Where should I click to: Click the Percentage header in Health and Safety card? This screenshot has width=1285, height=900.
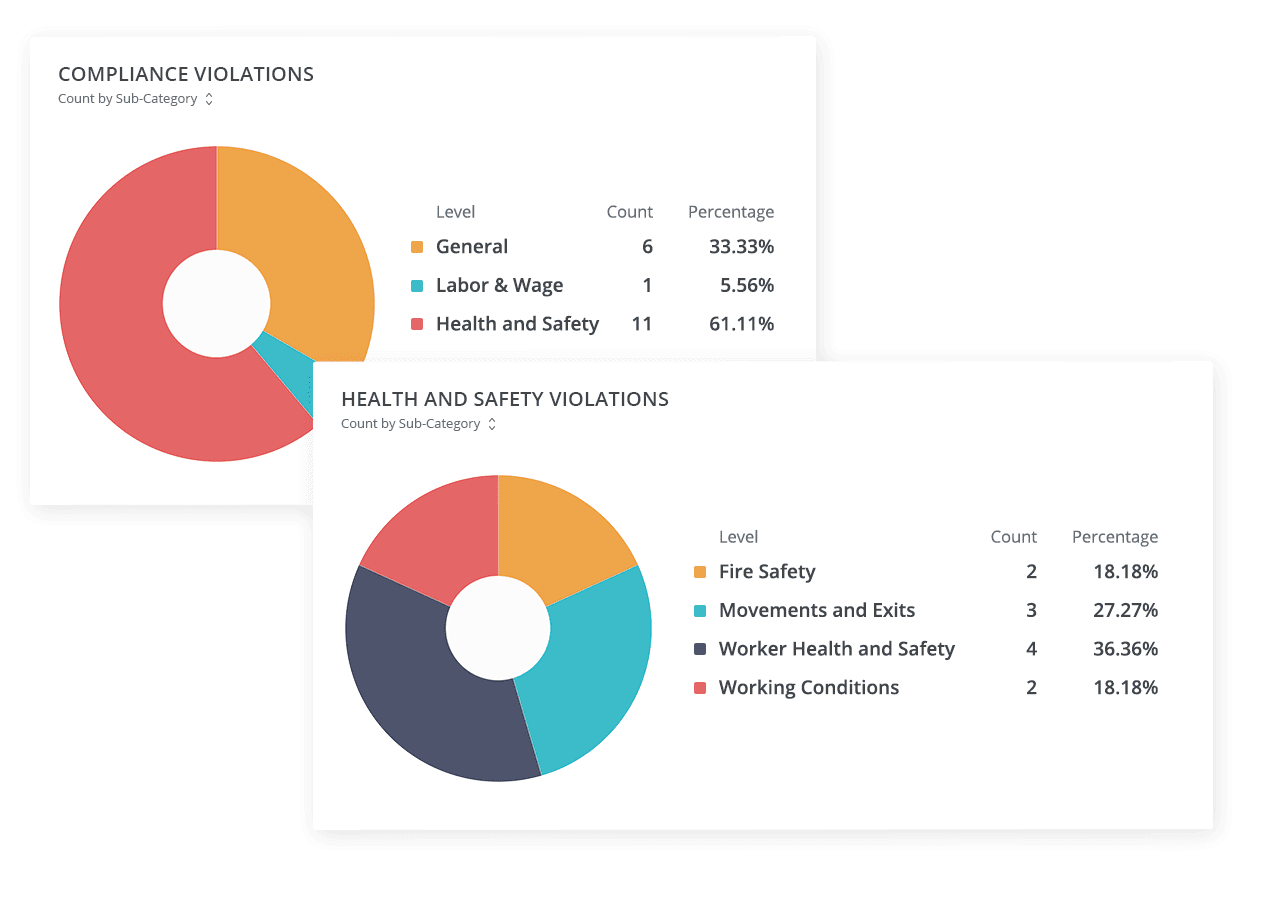(1115, 538)
